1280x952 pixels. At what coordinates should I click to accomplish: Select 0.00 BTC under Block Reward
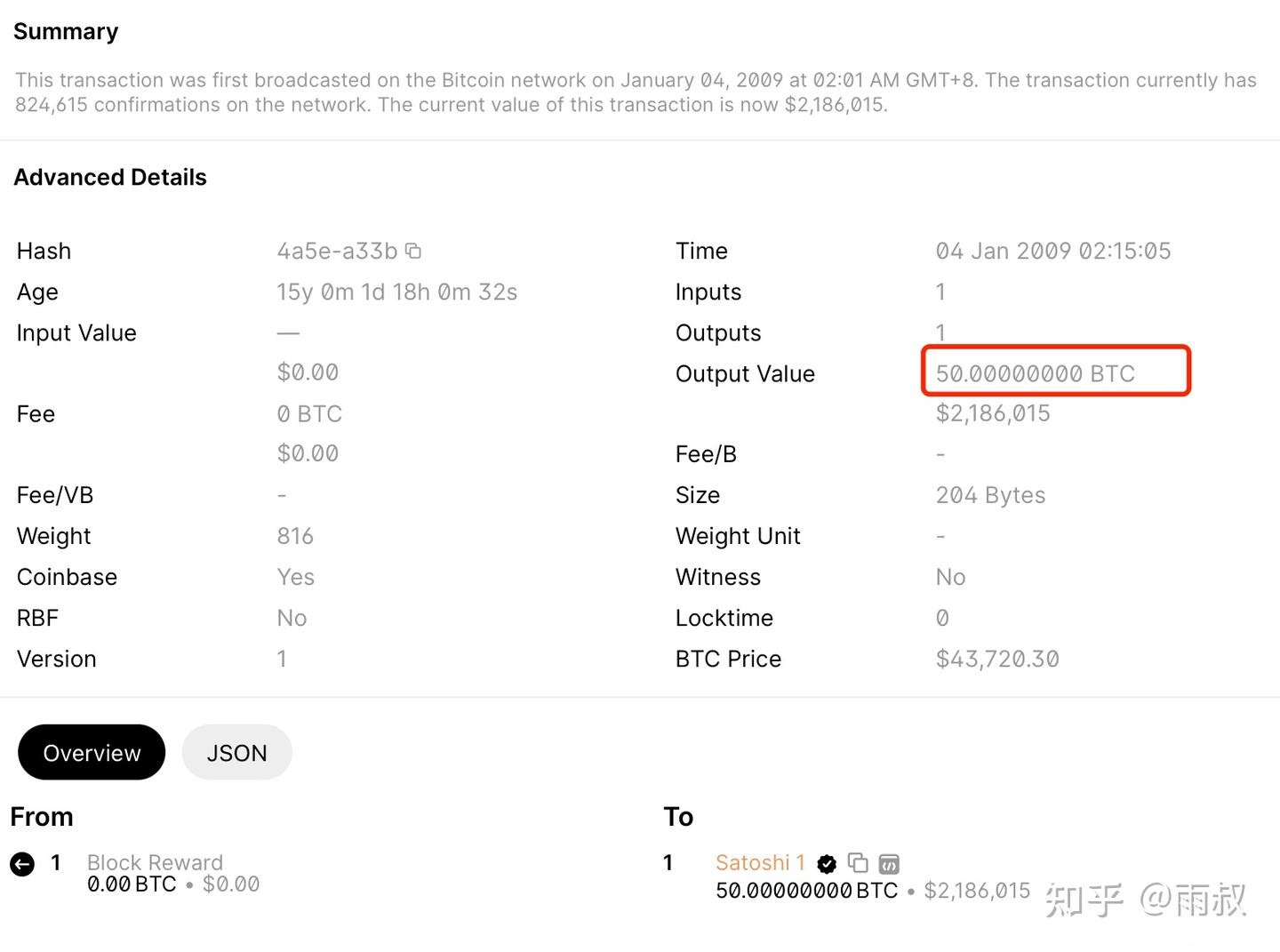pos(132,884)
